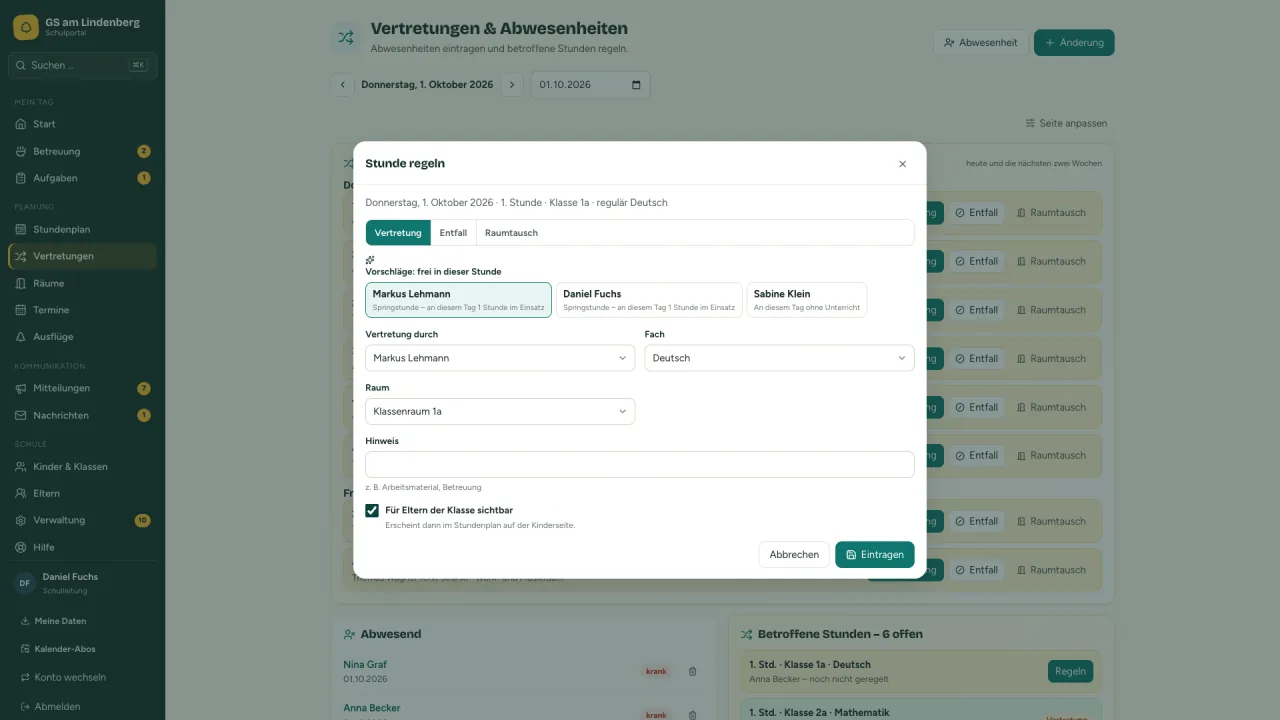Image resolution: width=1280 pixels, height=720 pixels.
Task: Open Betreuung in the sidebar
Action: [x=82, y=151]
